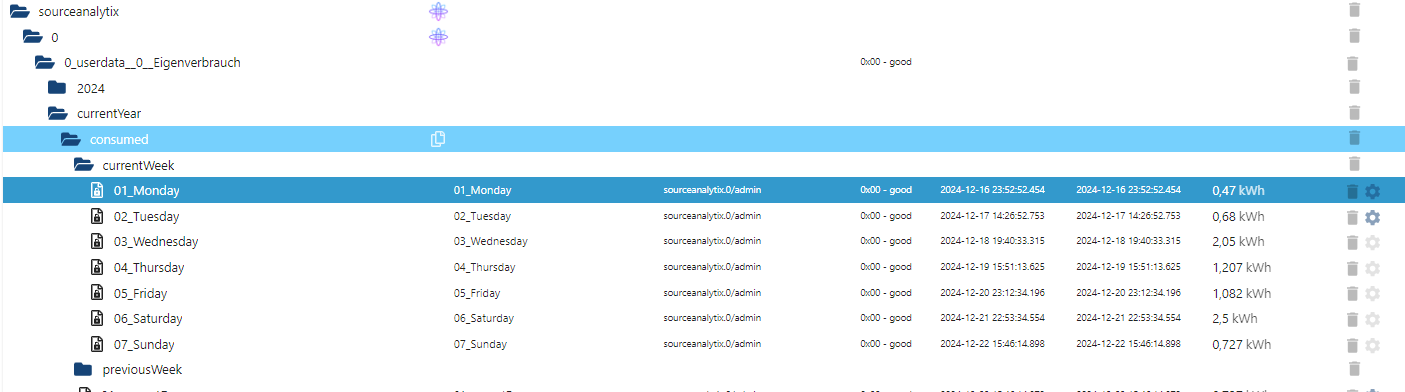Collapse the consumed folder
Image resolution: width=1405 pixels, height=392 pixels.
tap(70, 139)
